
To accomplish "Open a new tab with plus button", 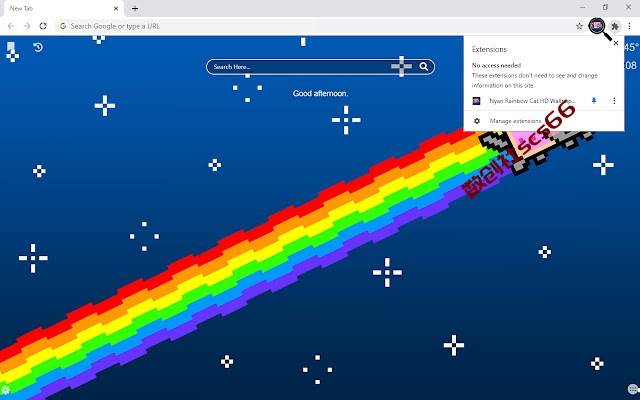I will click(x=135, y=8).
